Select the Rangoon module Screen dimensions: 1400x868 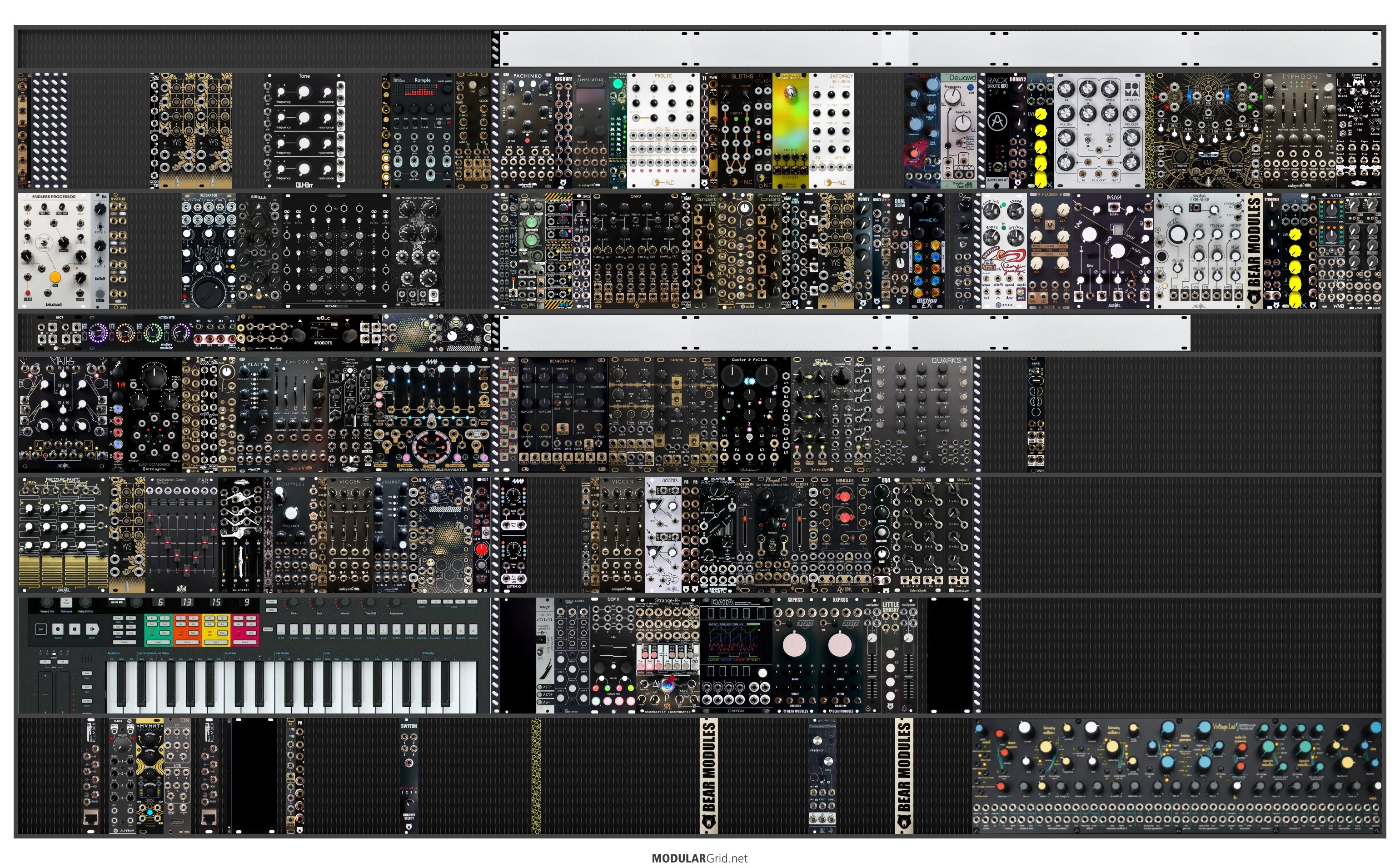click(x=299, y=414)
